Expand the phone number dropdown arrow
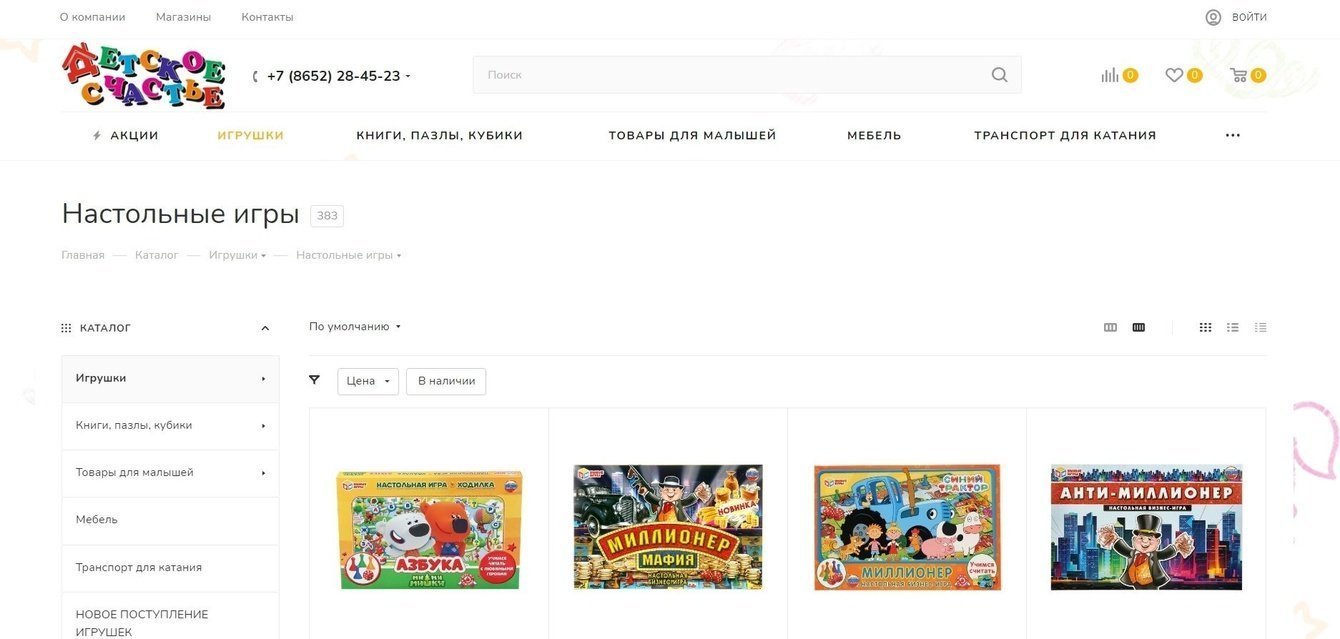This screenshot has width=1340, height=639. (x=408, y=77)
